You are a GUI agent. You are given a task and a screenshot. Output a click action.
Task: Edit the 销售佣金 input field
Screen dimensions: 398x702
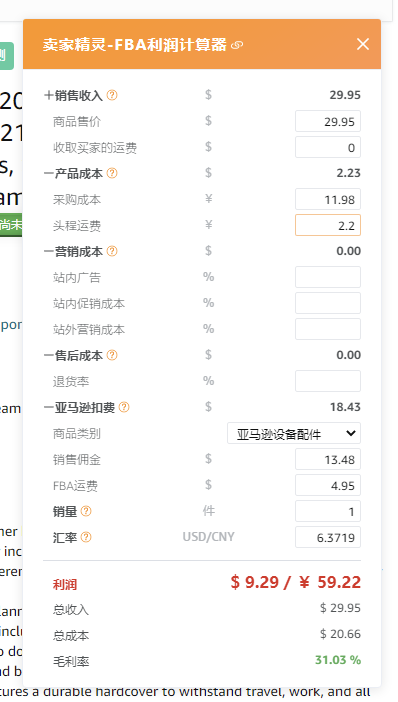pos(328,459)
